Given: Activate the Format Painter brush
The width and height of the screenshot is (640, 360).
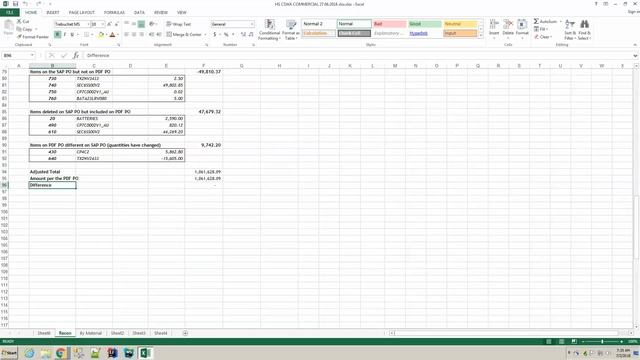Looking at the screenshot, I should (x=33, y=37).
